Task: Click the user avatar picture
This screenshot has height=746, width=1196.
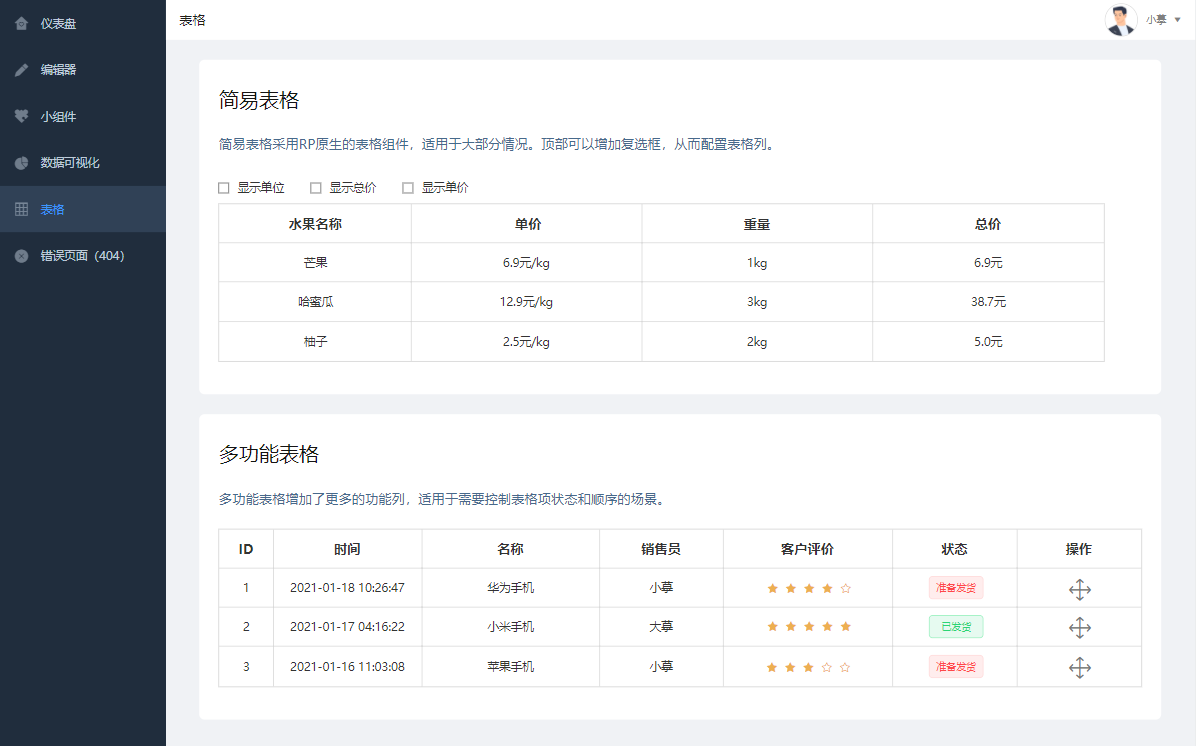Action: pos(1121,20)
